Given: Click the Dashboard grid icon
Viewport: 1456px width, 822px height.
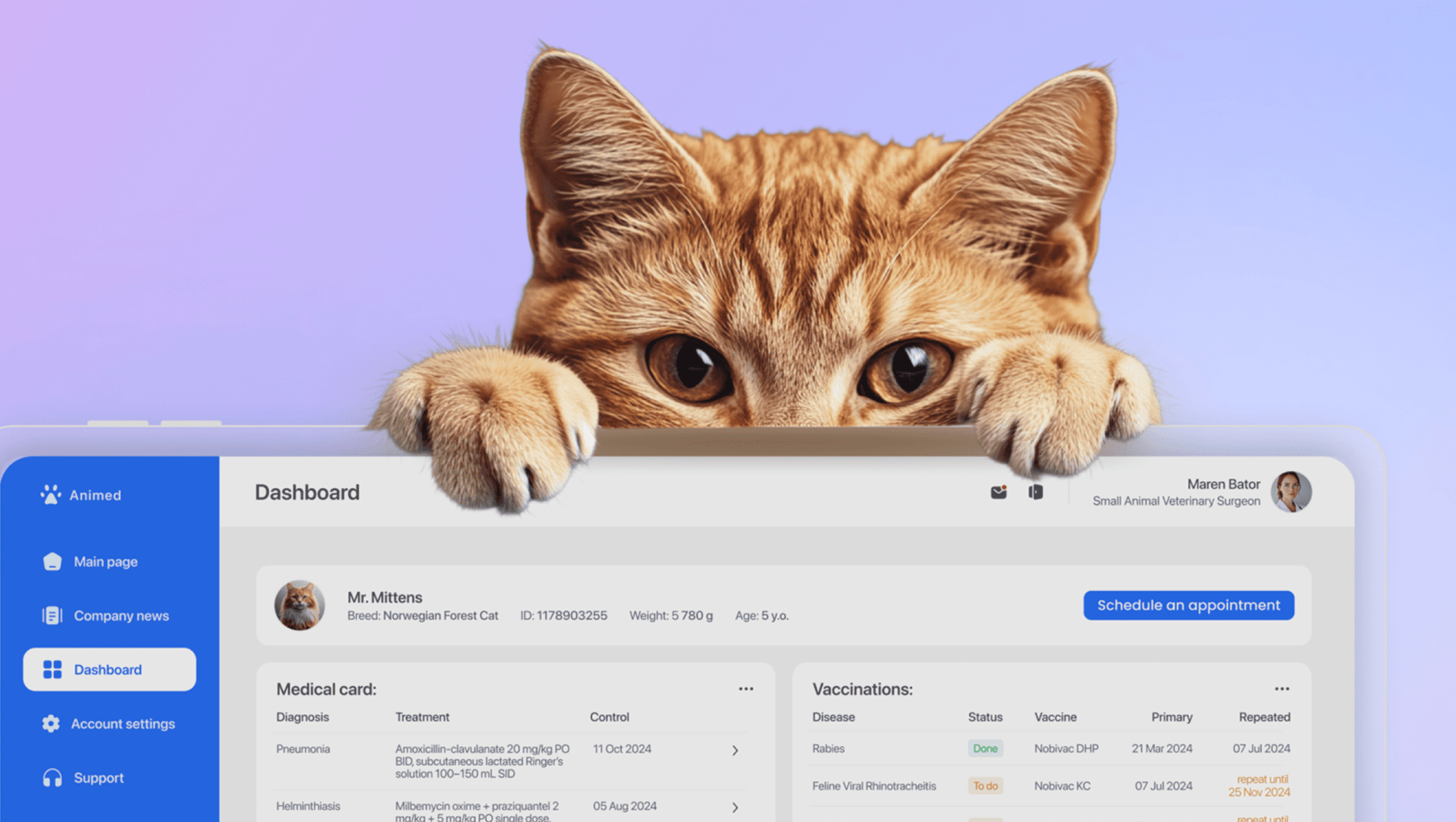Looking at the screenshot, I should point(52,669).
